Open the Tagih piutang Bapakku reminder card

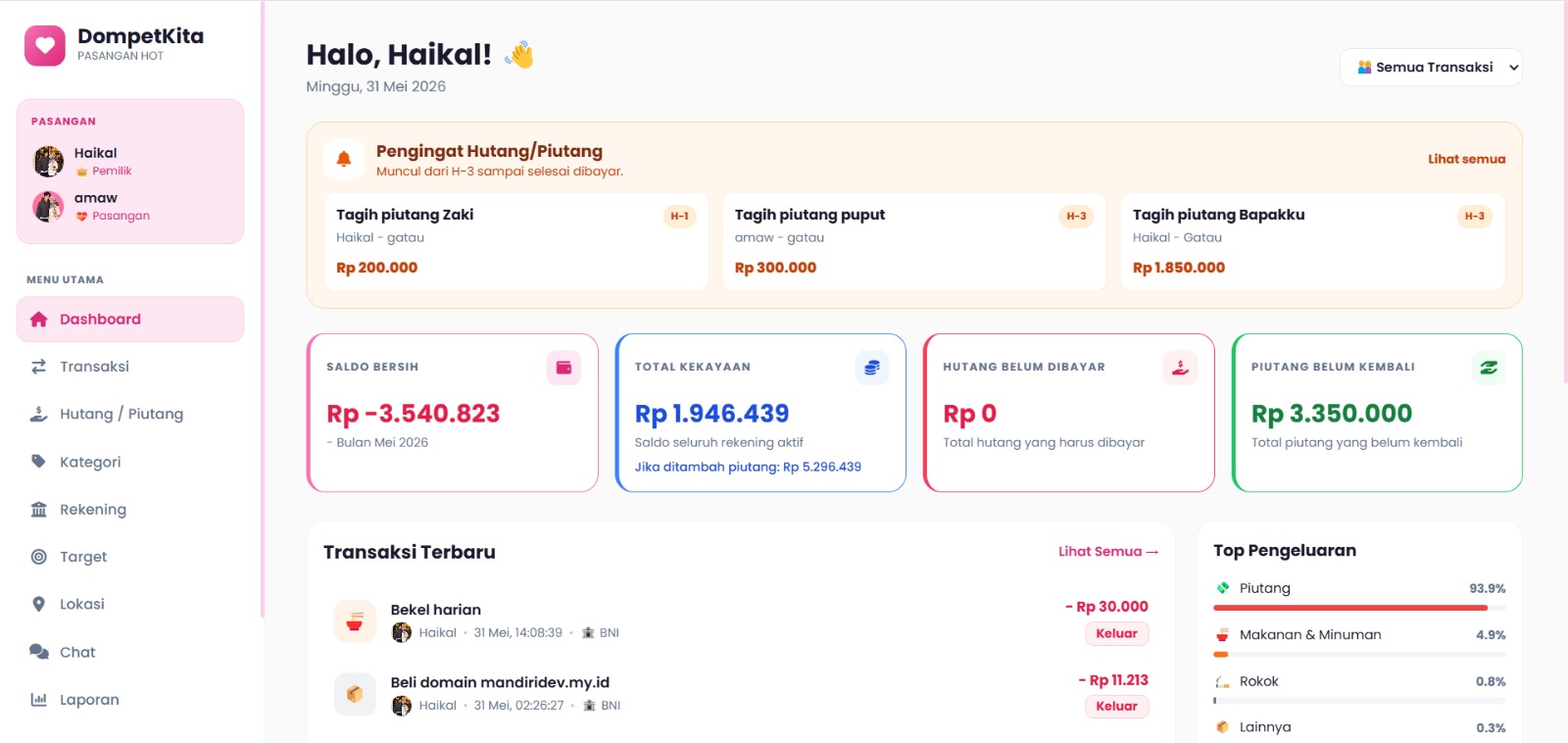[x=1313, y=241]
